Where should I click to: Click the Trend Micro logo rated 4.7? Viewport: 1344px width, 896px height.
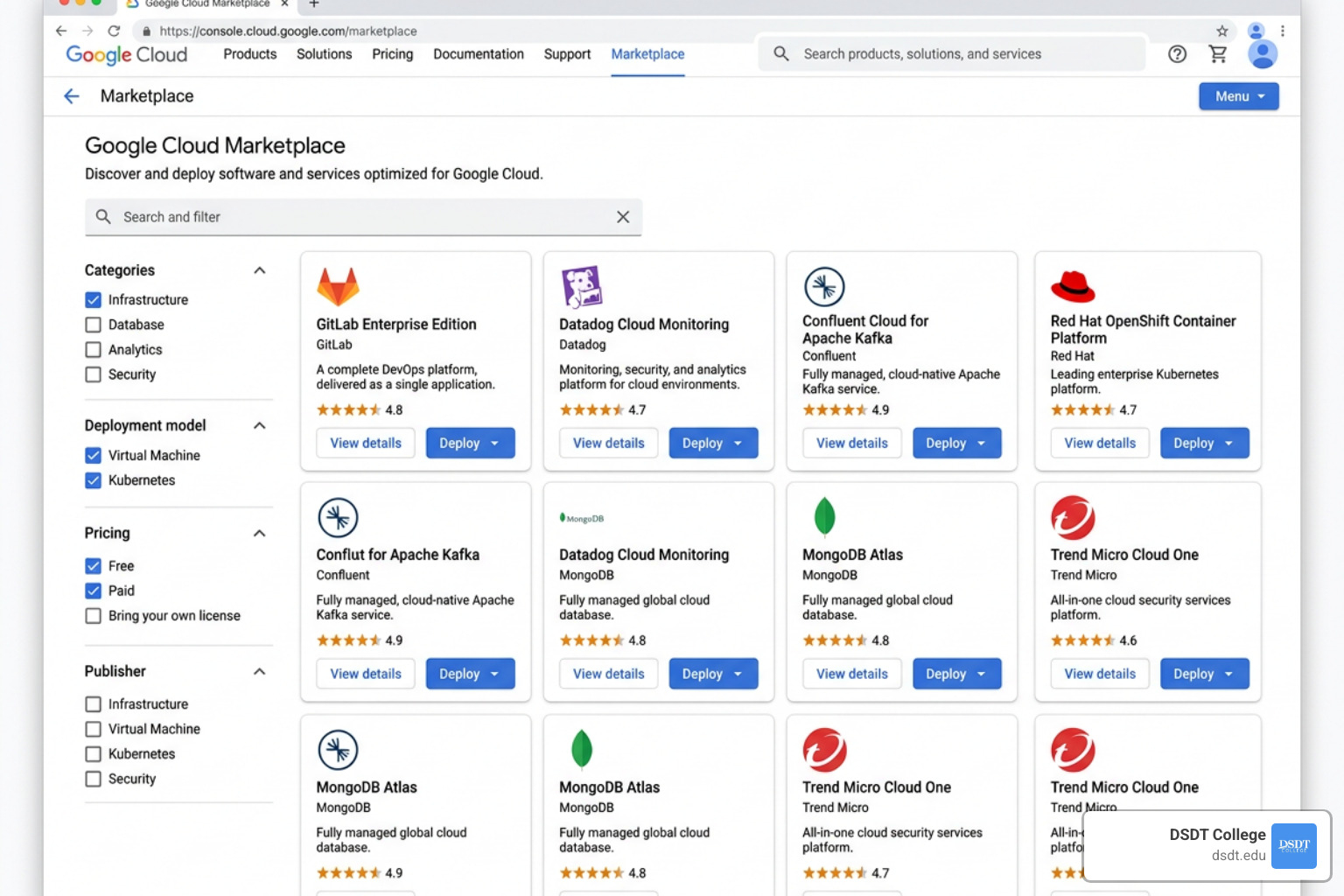pyautogui.click(x=824, y=750)
